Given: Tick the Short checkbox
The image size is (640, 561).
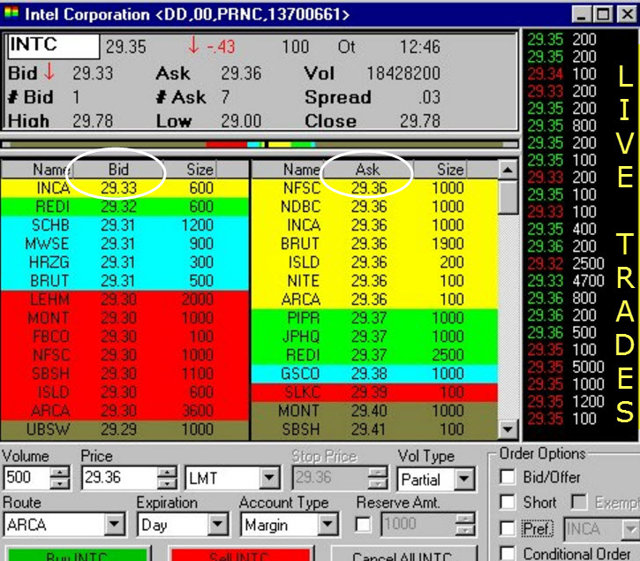Looking at the screenshot, I should (x=507, y=502).
